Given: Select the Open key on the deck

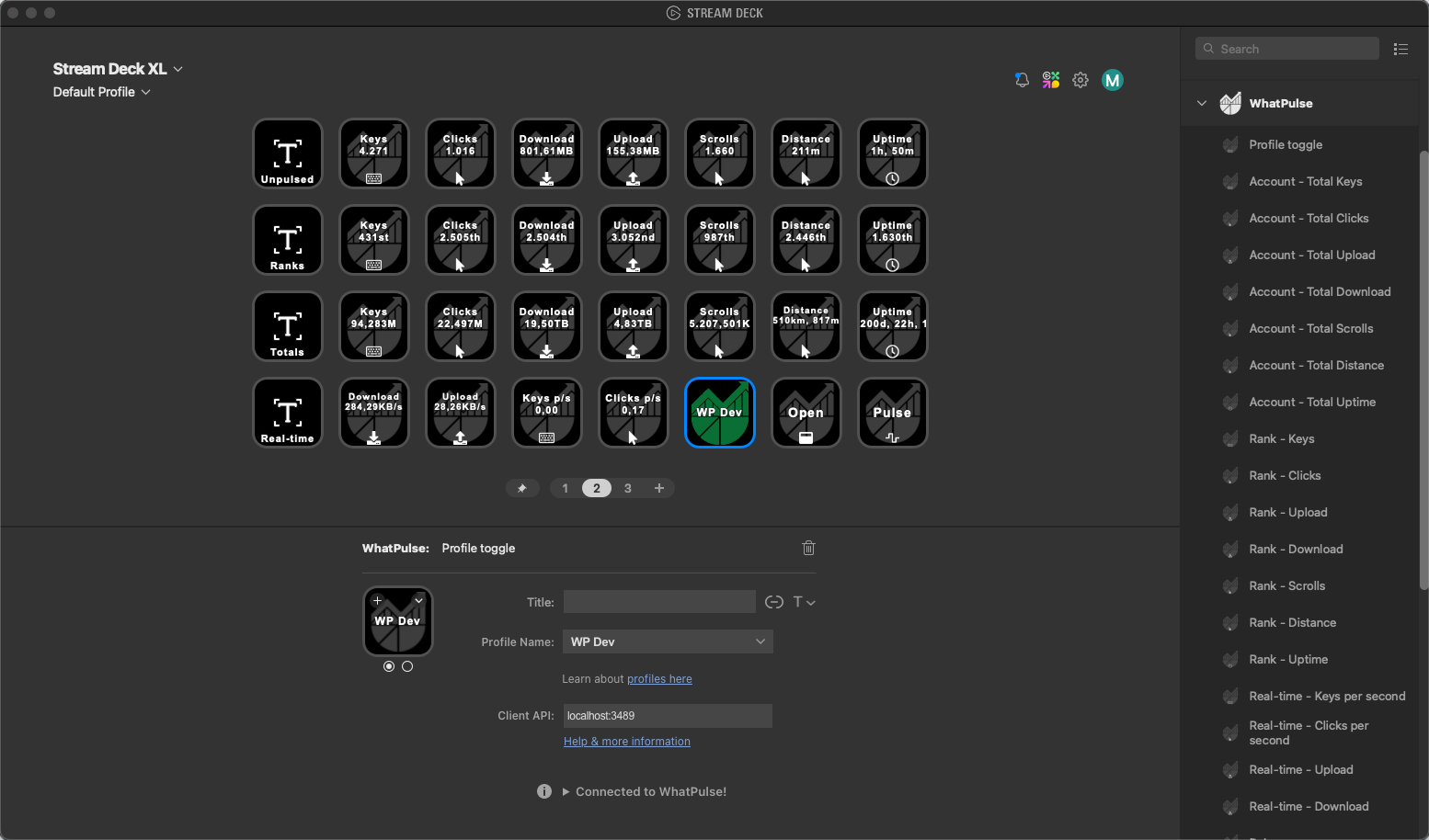Looking at the screenshot, I should click(x=806, y=413).
